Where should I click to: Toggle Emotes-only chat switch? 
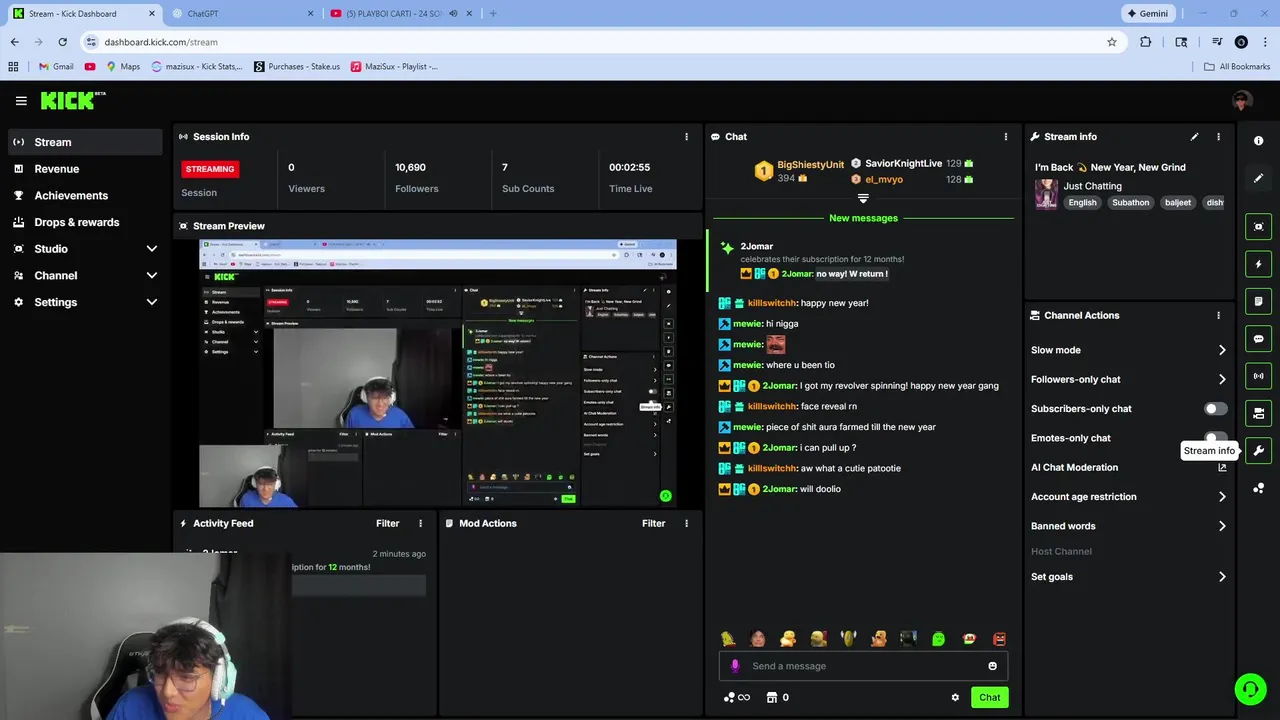[x=1215, y=437]
